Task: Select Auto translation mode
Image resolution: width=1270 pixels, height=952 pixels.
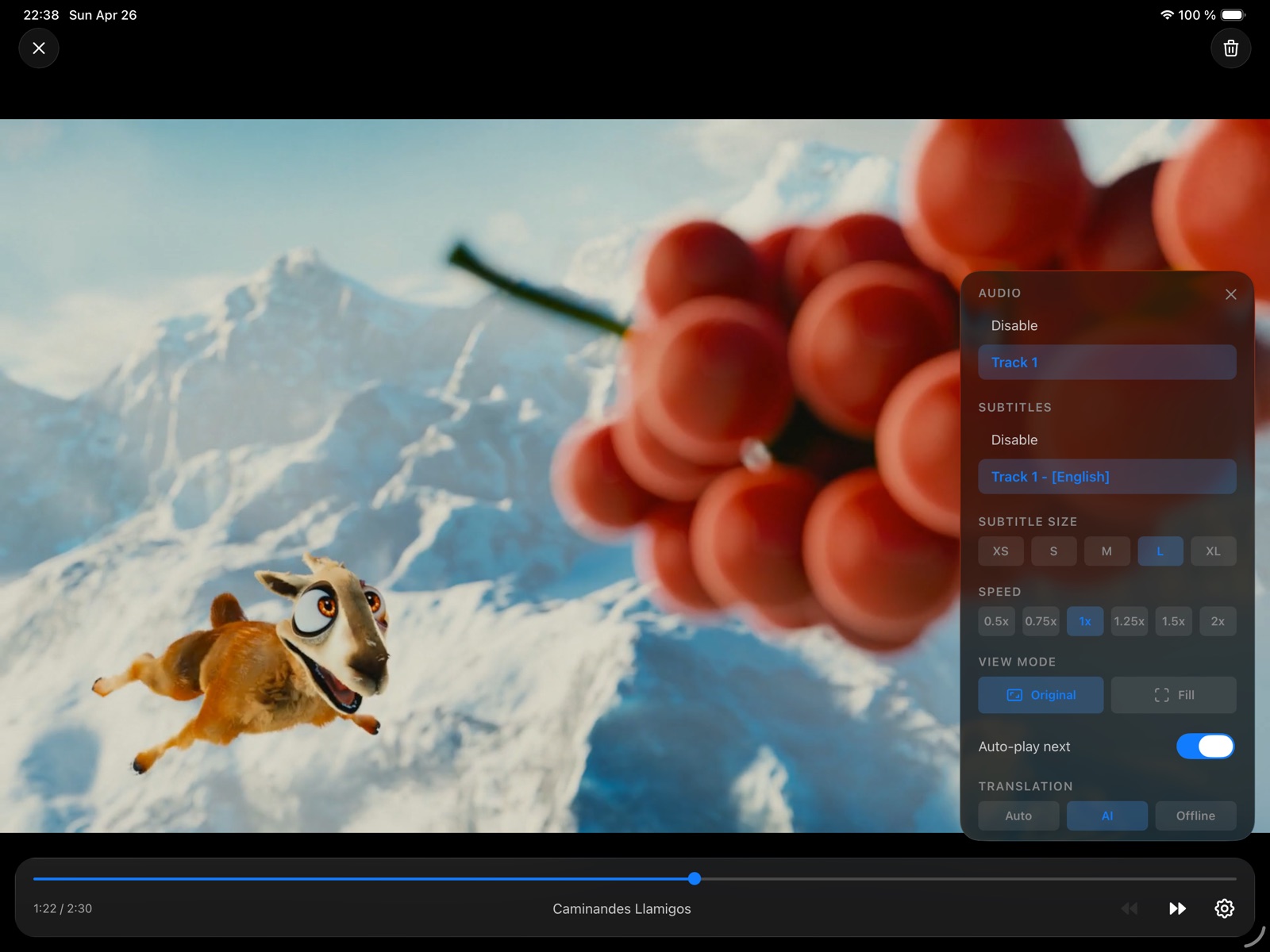Action: [1018, 816]
